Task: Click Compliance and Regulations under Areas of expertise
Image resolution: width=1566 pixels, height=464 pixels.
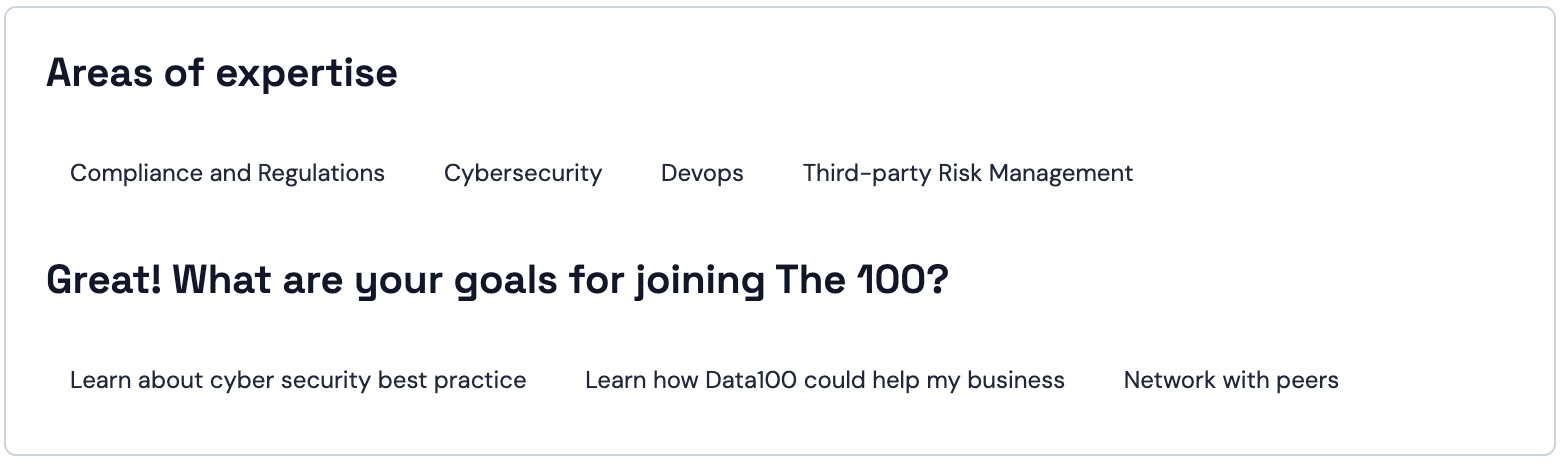Action: point(227,173)
